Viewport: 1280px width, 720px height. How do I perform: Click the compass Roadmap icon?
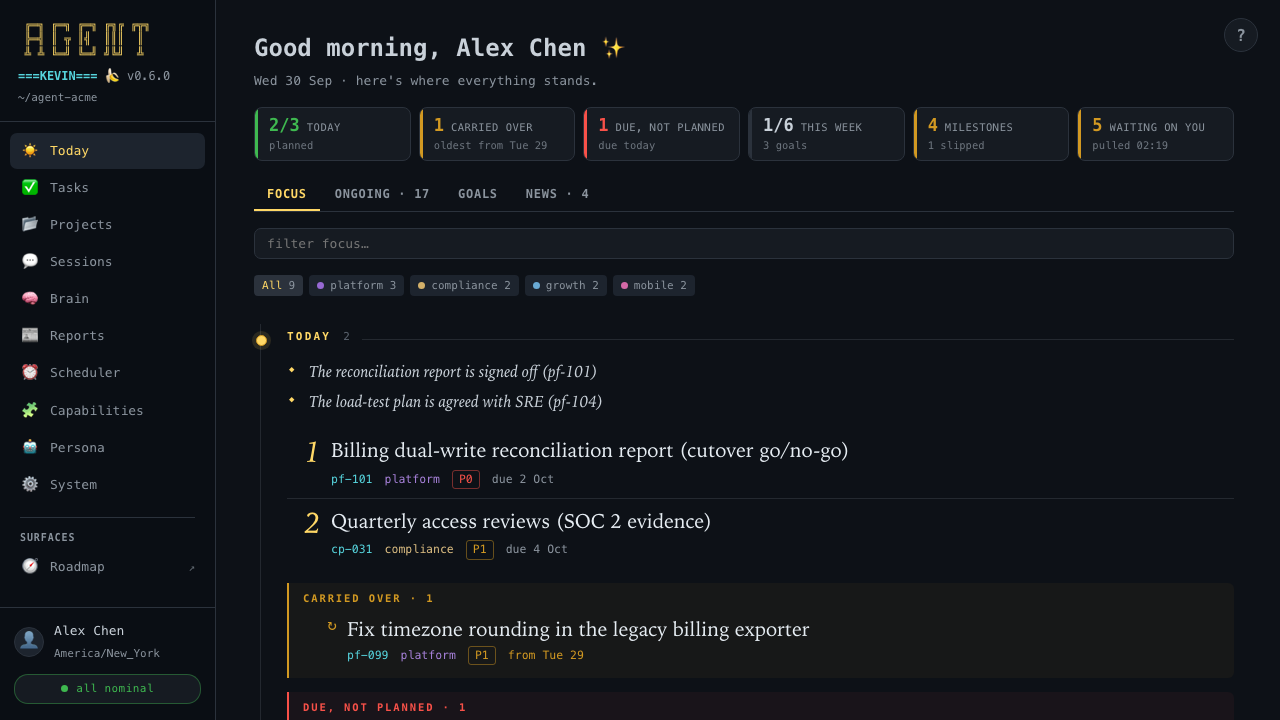(x=30, y=566)
